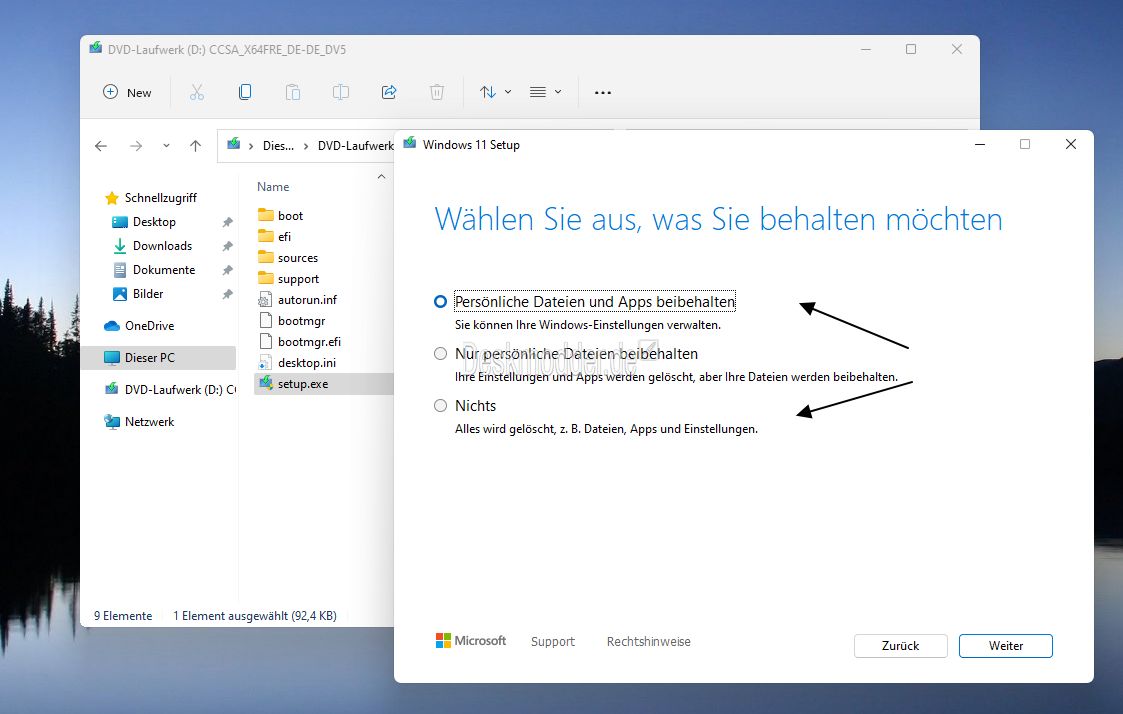Open recent locations chevron dropdown
The image size is (1123, 714).
(166, 145)
